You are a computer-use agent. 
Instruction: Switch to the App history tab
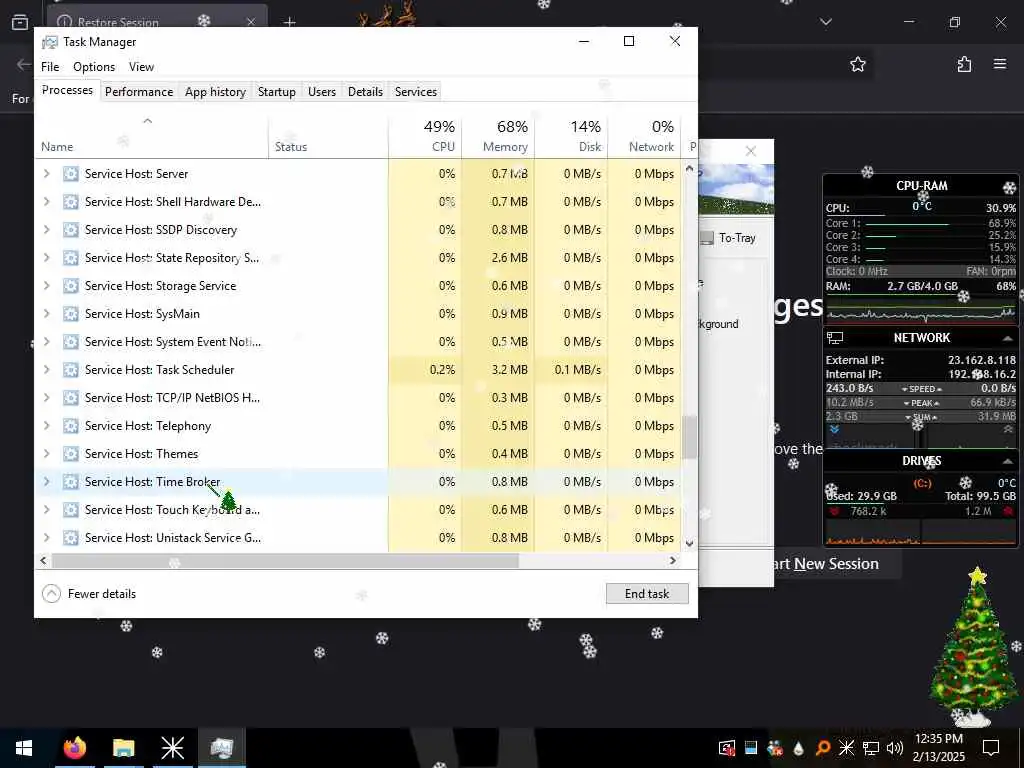(x=216, y=92)
